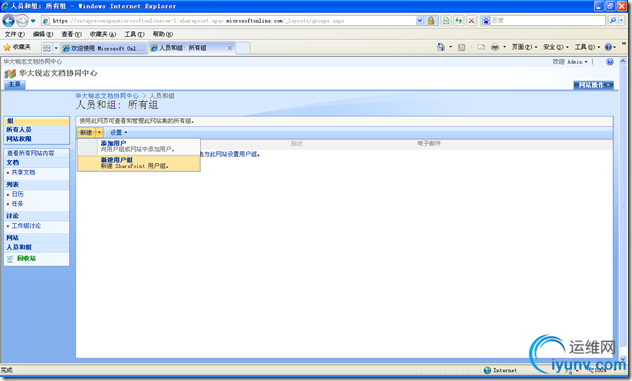Switch to the 欢迎使用 Microsoft Onl... tab
632x381 pixels.
(x=104, y=48)
